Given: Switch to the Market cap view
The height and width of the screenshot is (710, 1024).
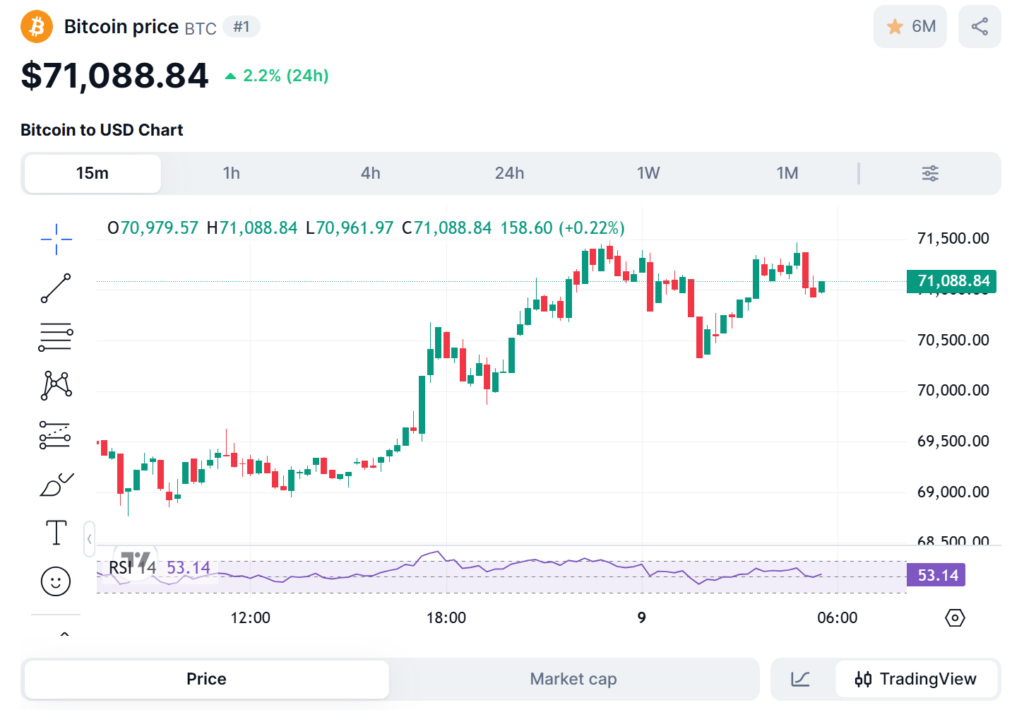Looking at the screenshot, I should 573,679.
